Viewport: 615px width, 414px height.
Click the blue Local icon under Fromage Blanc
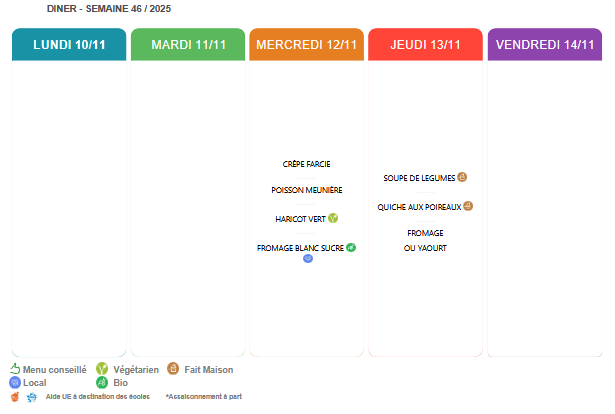pyautogui.click(x=308, y=258)
